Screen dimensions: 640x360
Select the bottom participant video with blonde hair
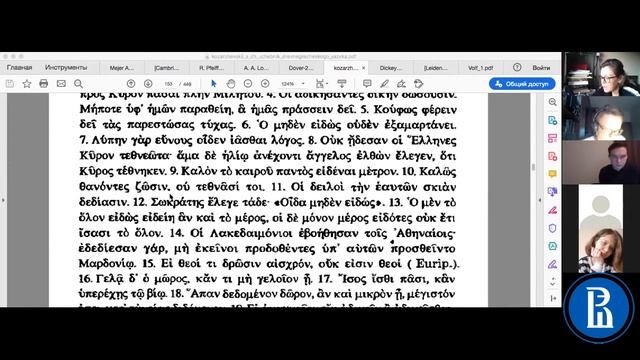[x=600, y=251]
